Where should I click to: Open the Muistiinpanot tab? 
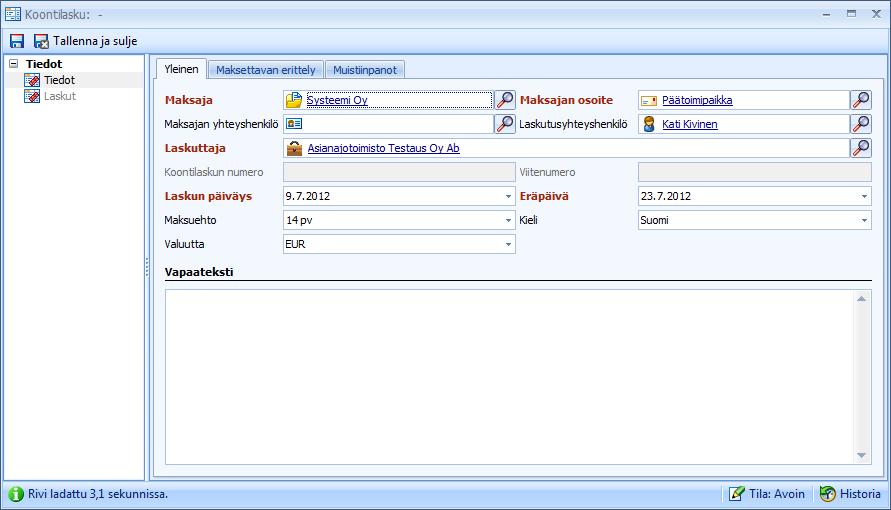coord(365,70)
